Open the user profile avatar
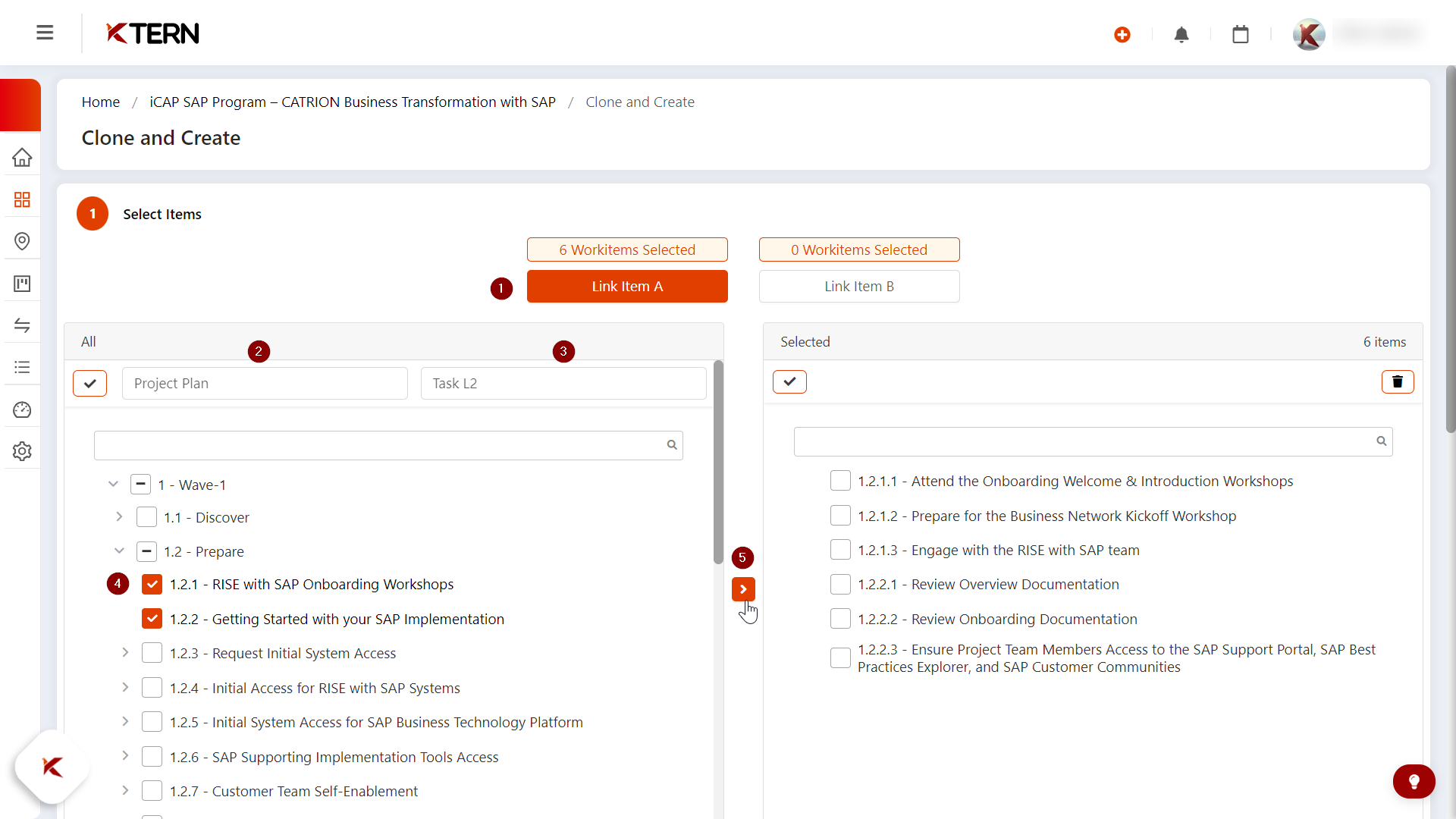Image resolution: width=1456 pixels, height=819 pixels. 1309,35
